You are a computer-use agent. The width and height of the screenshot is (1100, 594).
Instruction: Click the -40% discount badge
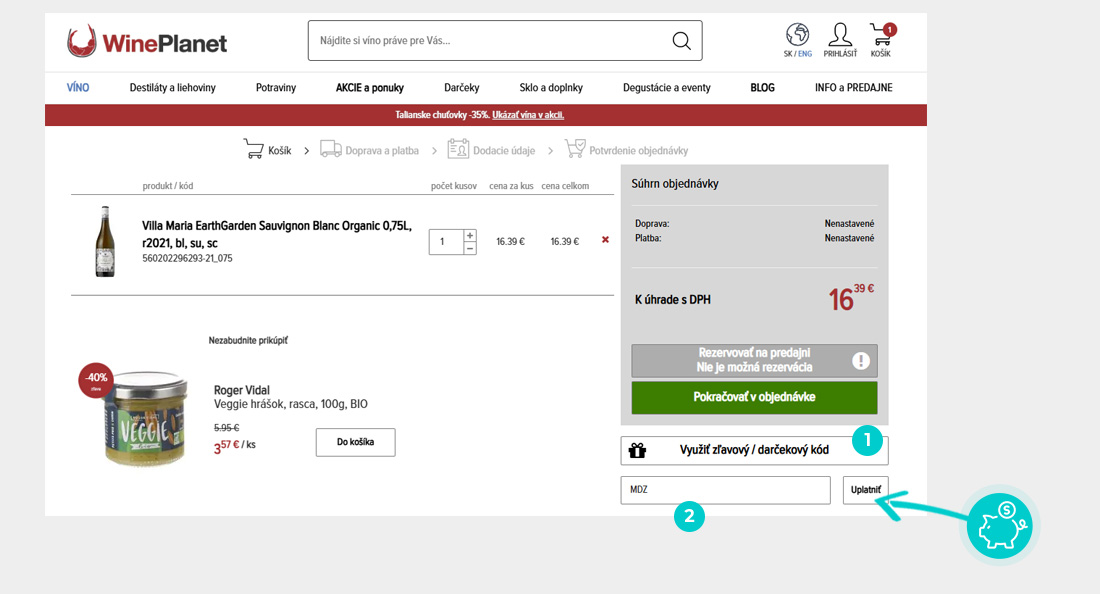pyautogui.click(x=96, y=380)
